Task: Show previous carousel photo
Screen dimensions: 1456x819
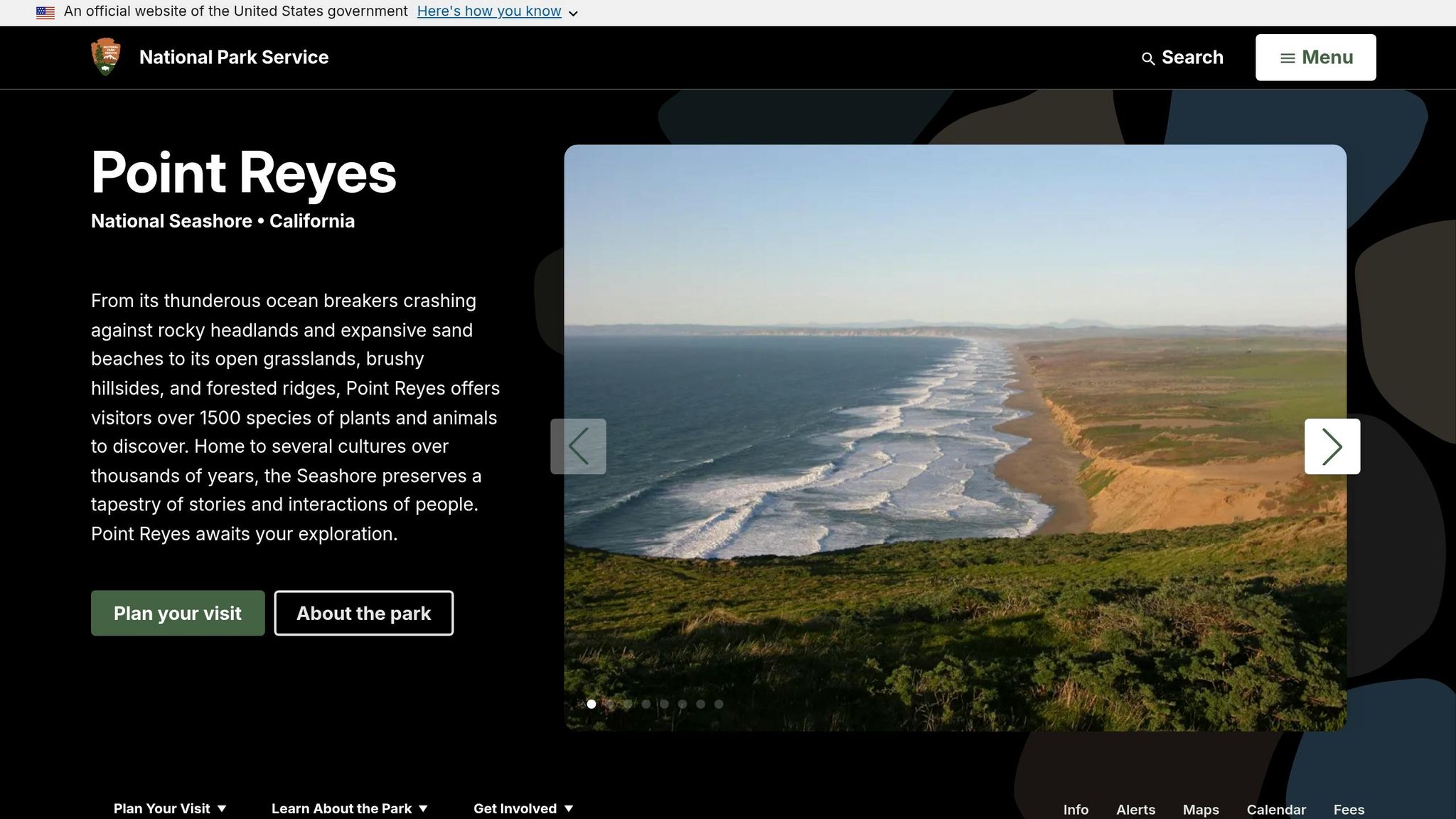Action: [x=578, y=446]
